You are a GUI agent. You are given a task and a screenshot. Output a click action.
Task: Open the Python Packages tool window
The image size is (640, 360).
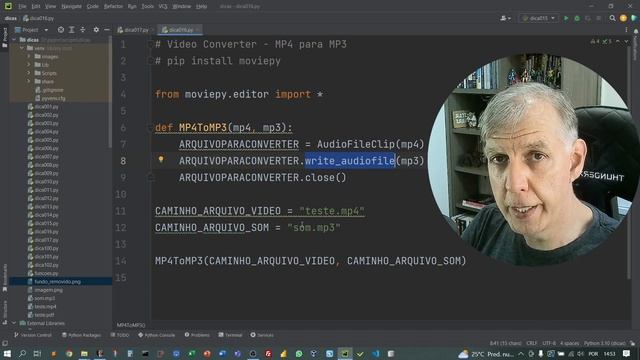[81, 335]
